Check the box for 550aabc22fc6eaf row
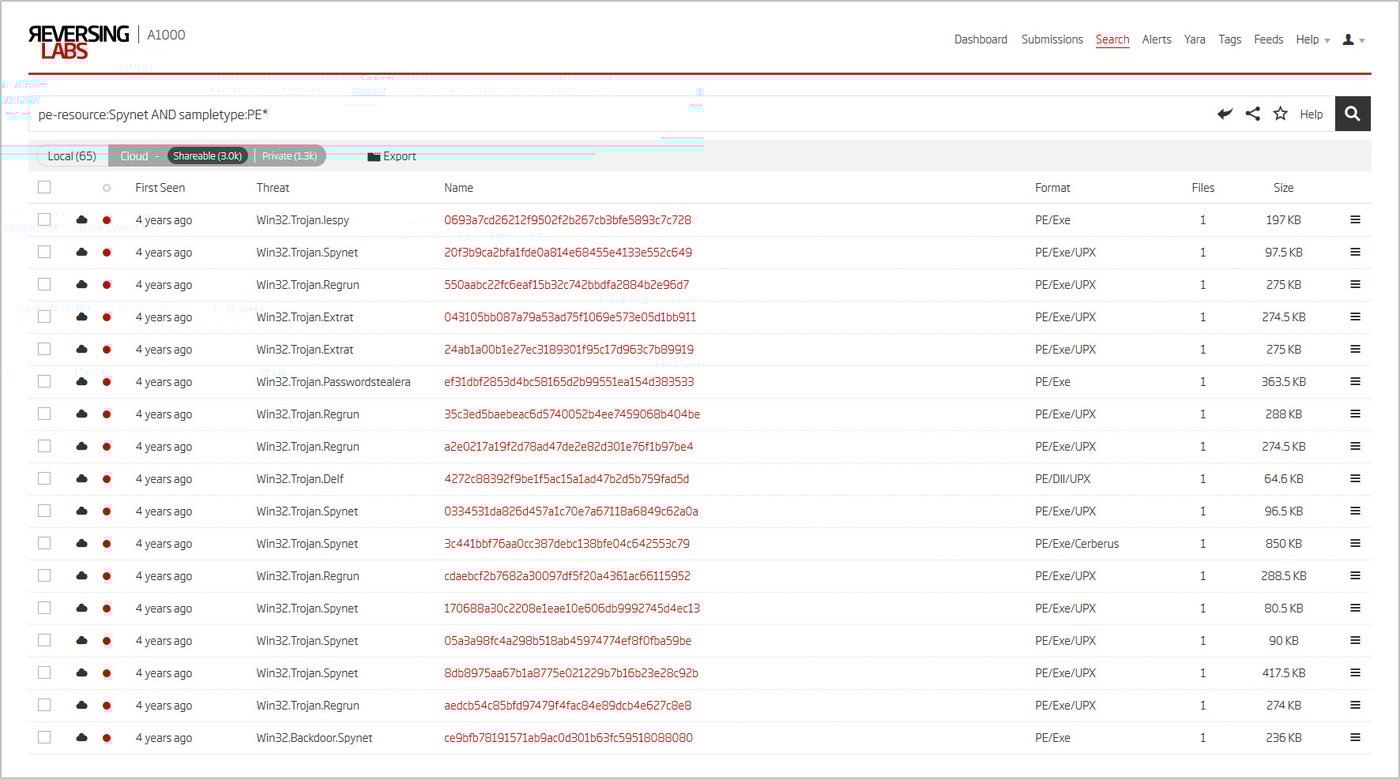 (44, 284)
